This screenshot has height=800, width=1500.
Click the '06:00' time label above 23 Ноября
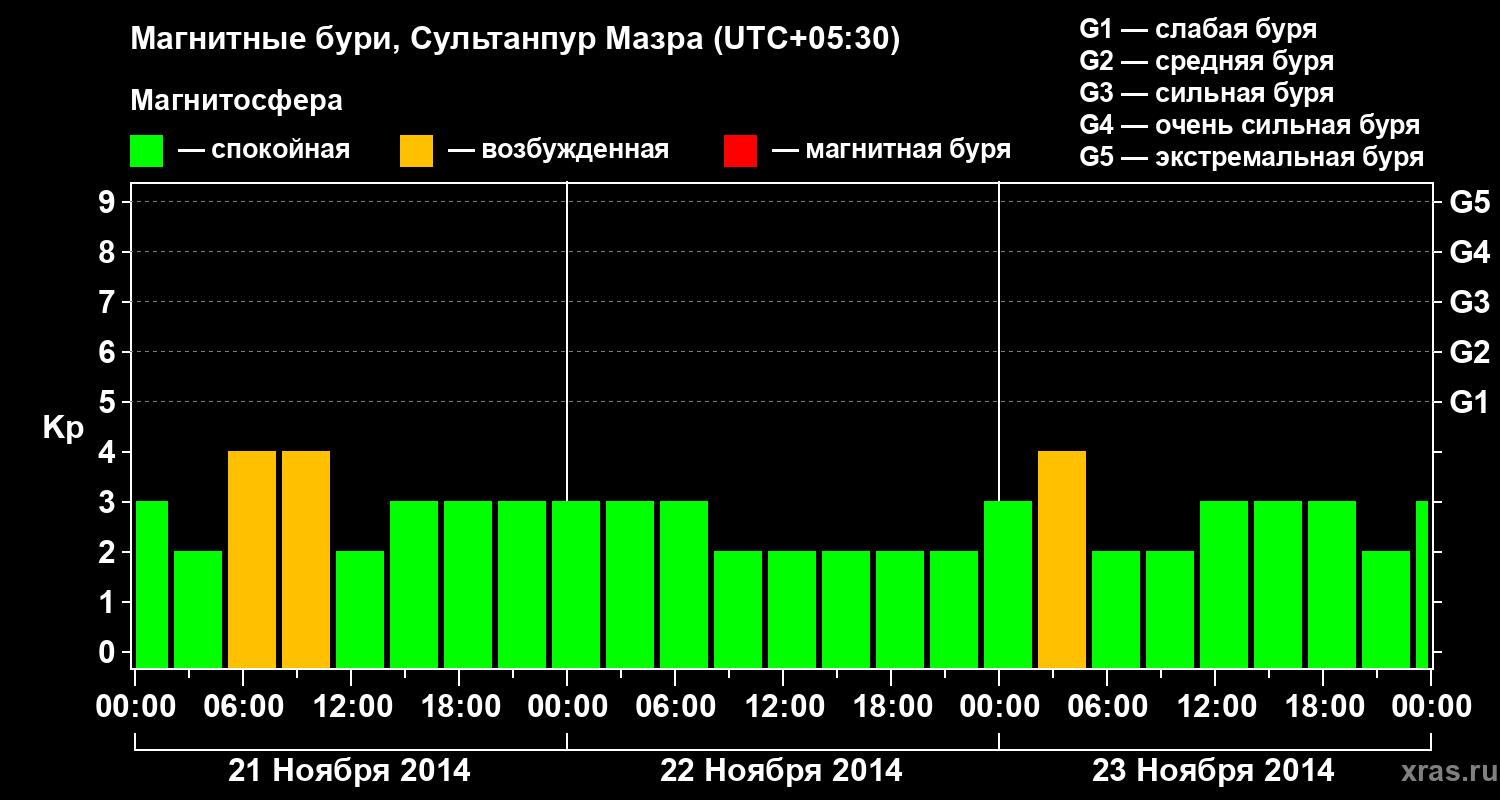[1107, 707]
